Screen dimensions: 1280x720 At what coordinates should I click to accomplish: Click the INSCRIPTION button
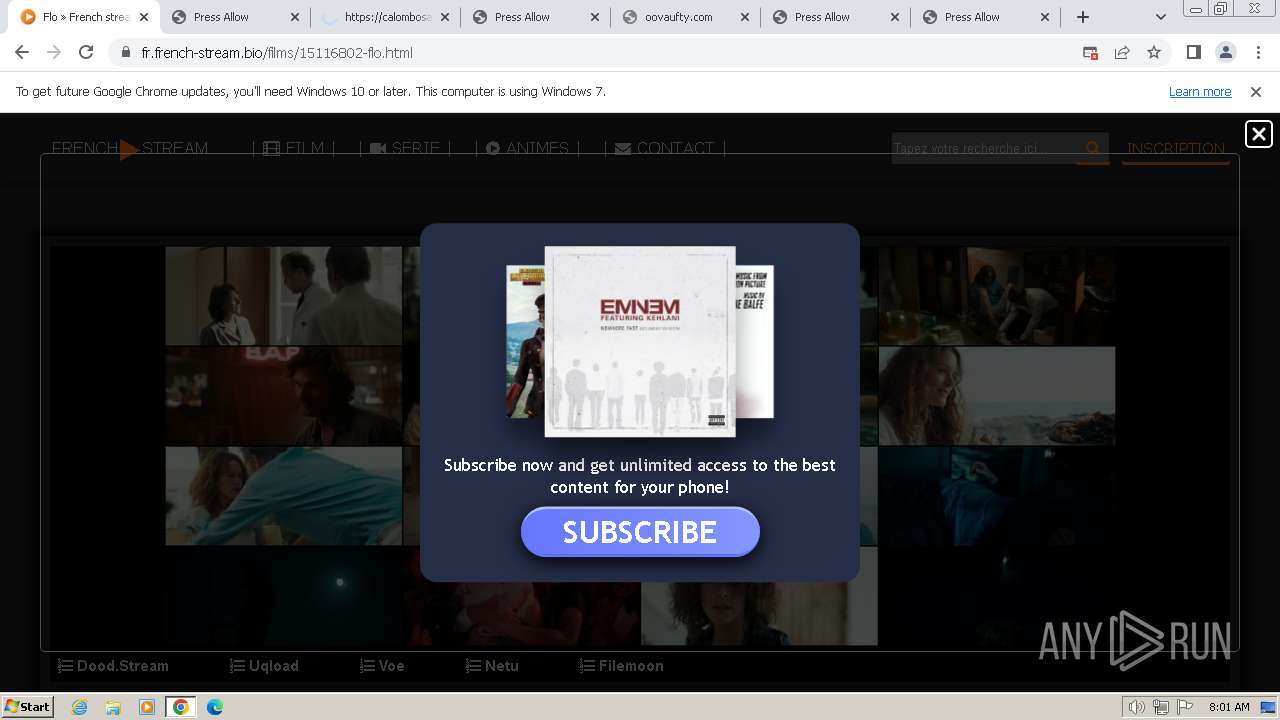click(1175, 149)
